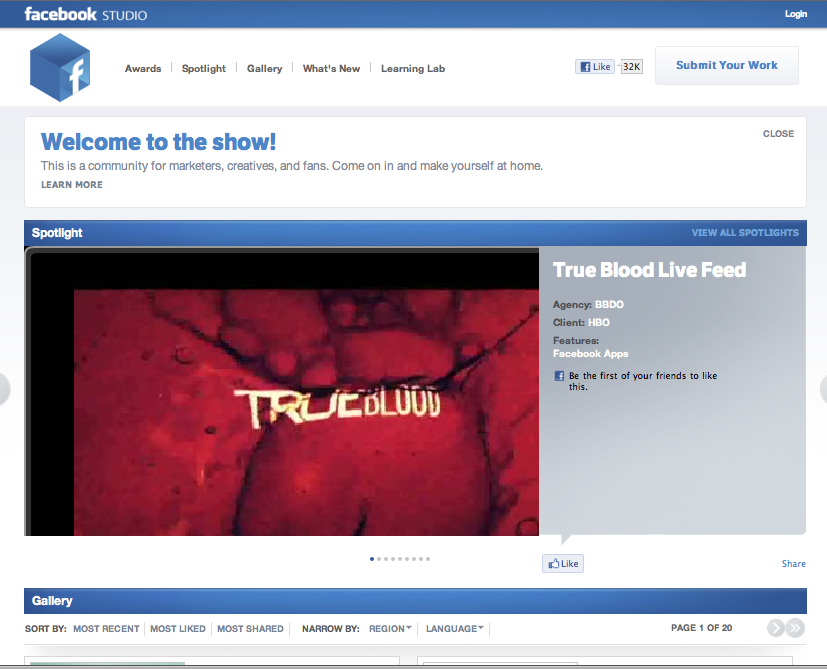Open the Learning Lab section
827x669 pixels.
point(413,69)
